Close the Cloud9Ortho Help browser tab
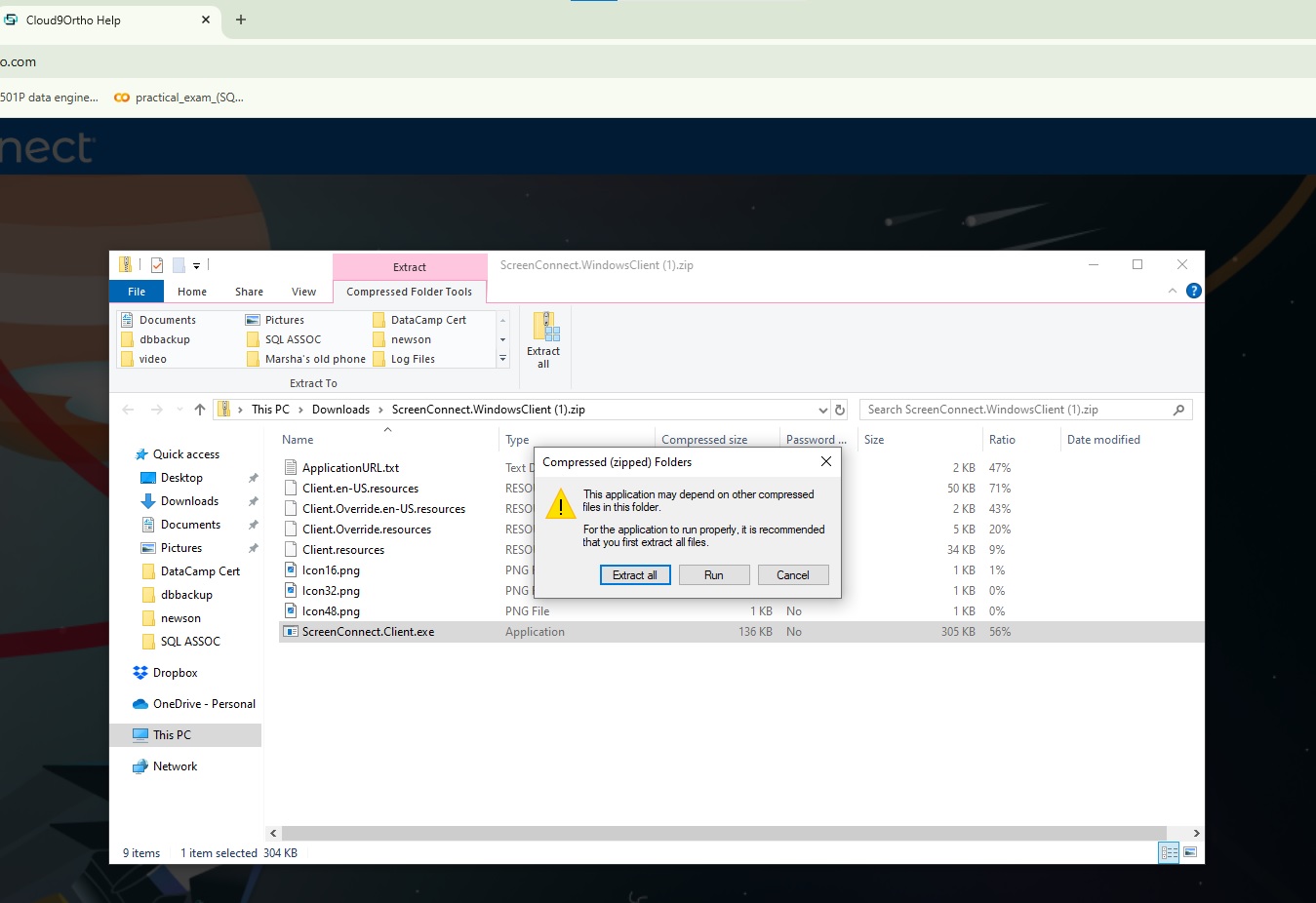Screen dimensions: 1316x903 205,20
